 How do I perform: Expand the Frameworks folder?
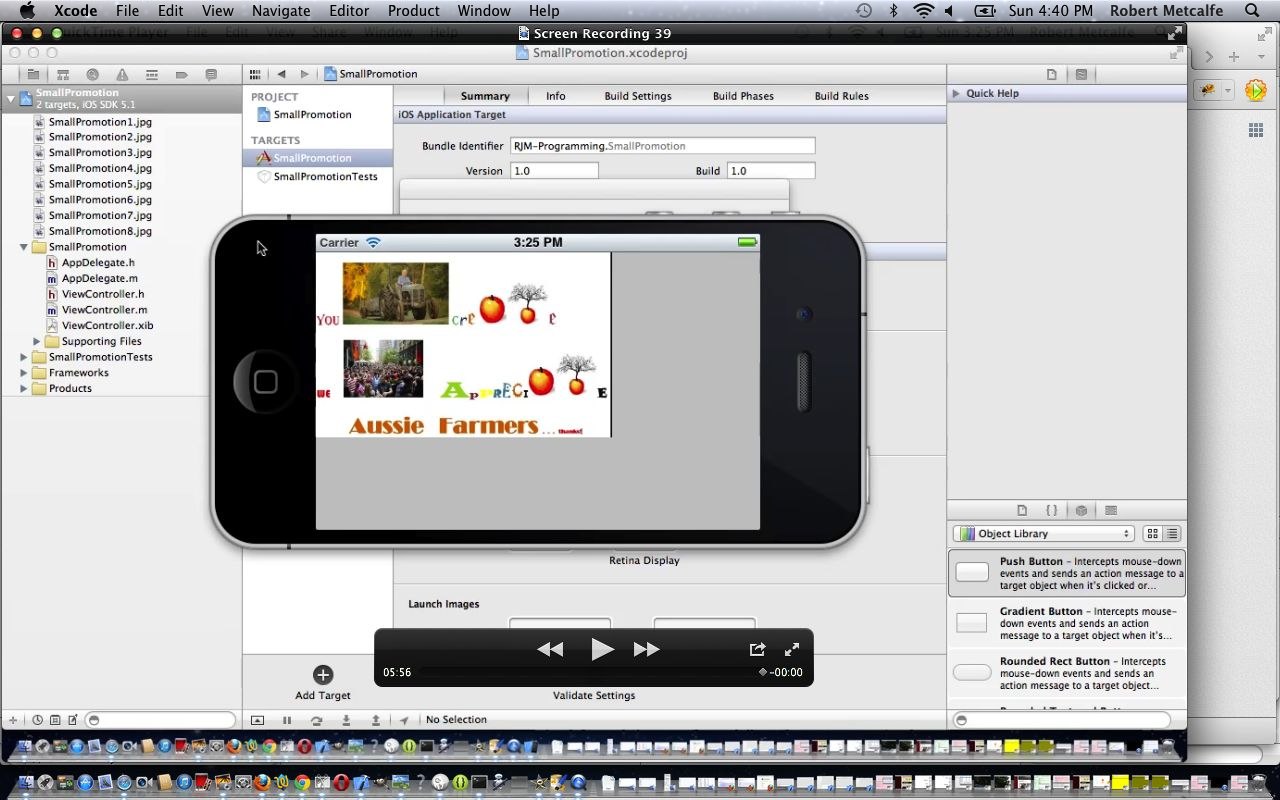coord(24,373)
